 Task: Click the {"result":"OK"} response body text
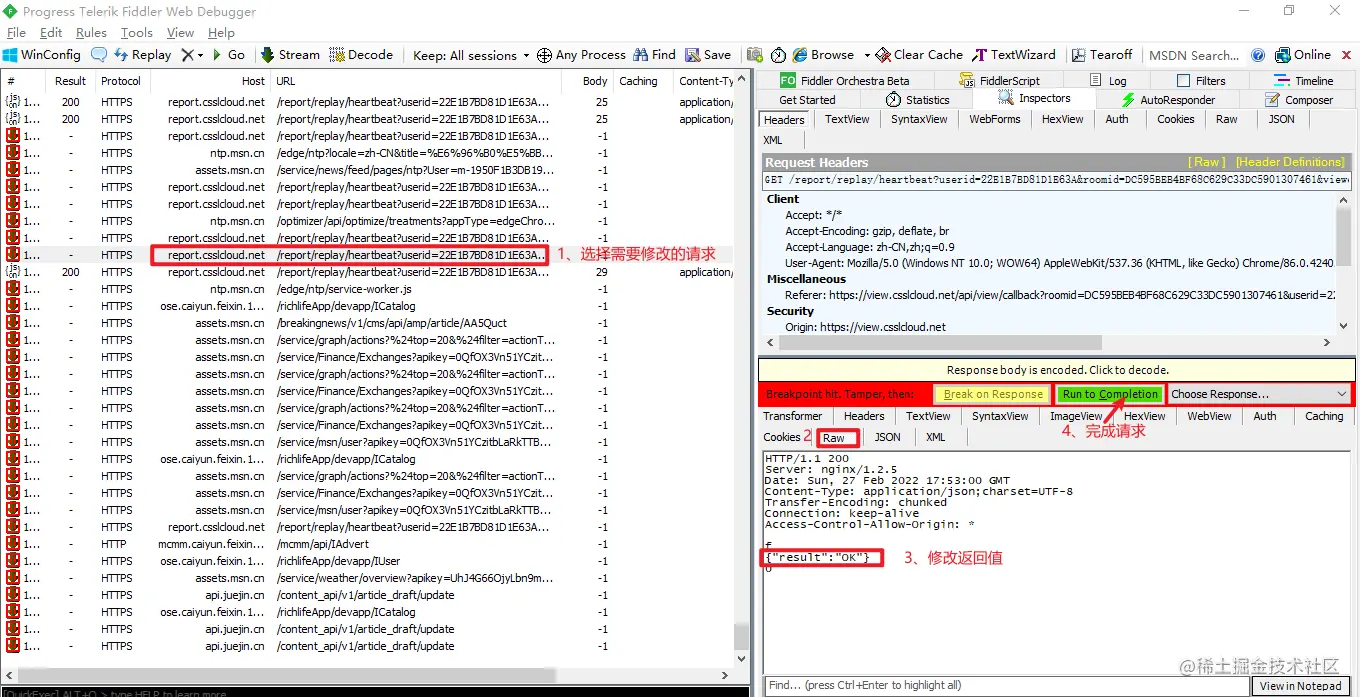820,557
